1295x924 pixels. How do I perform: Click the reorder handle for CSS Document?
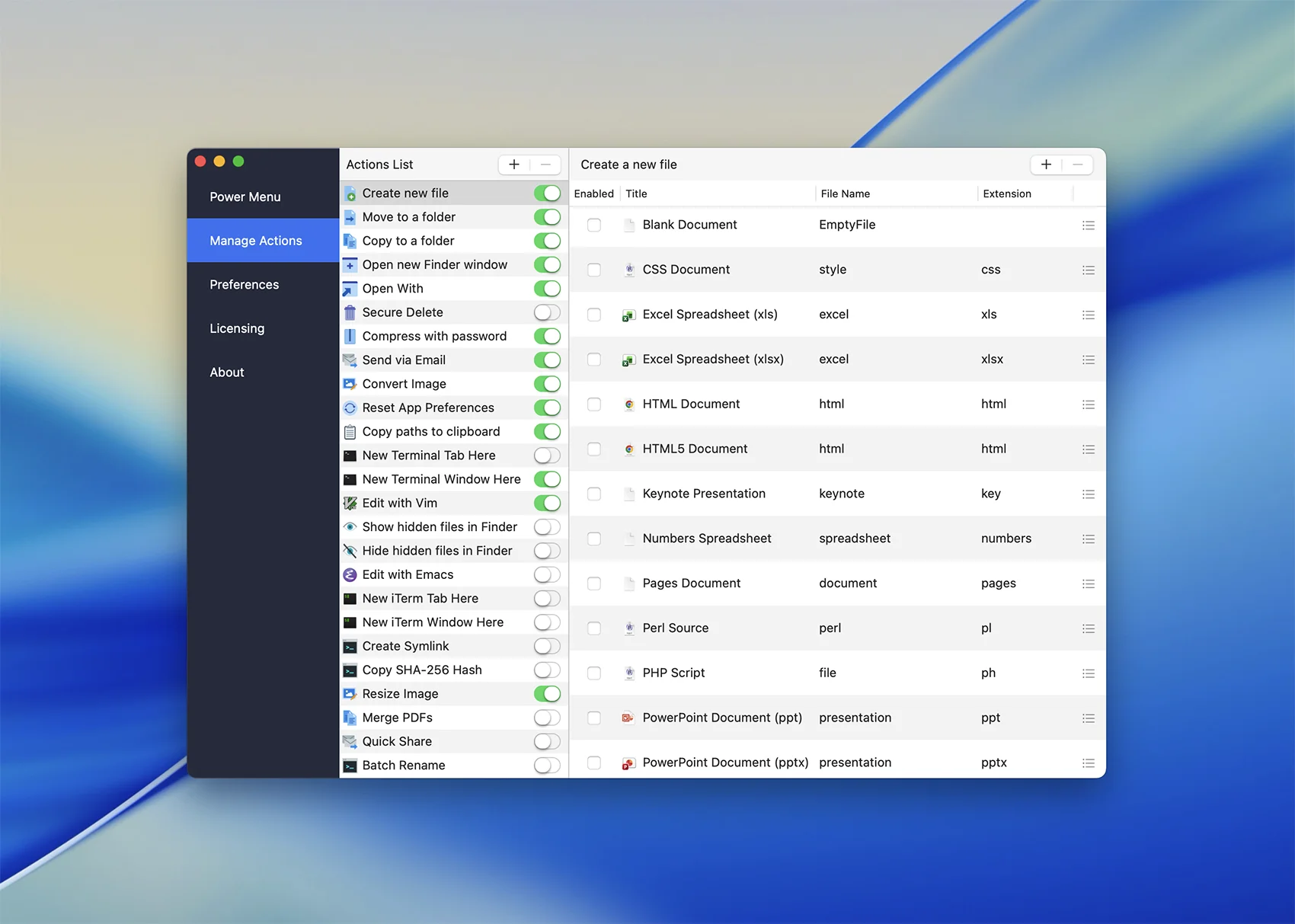click(1088, 270)
